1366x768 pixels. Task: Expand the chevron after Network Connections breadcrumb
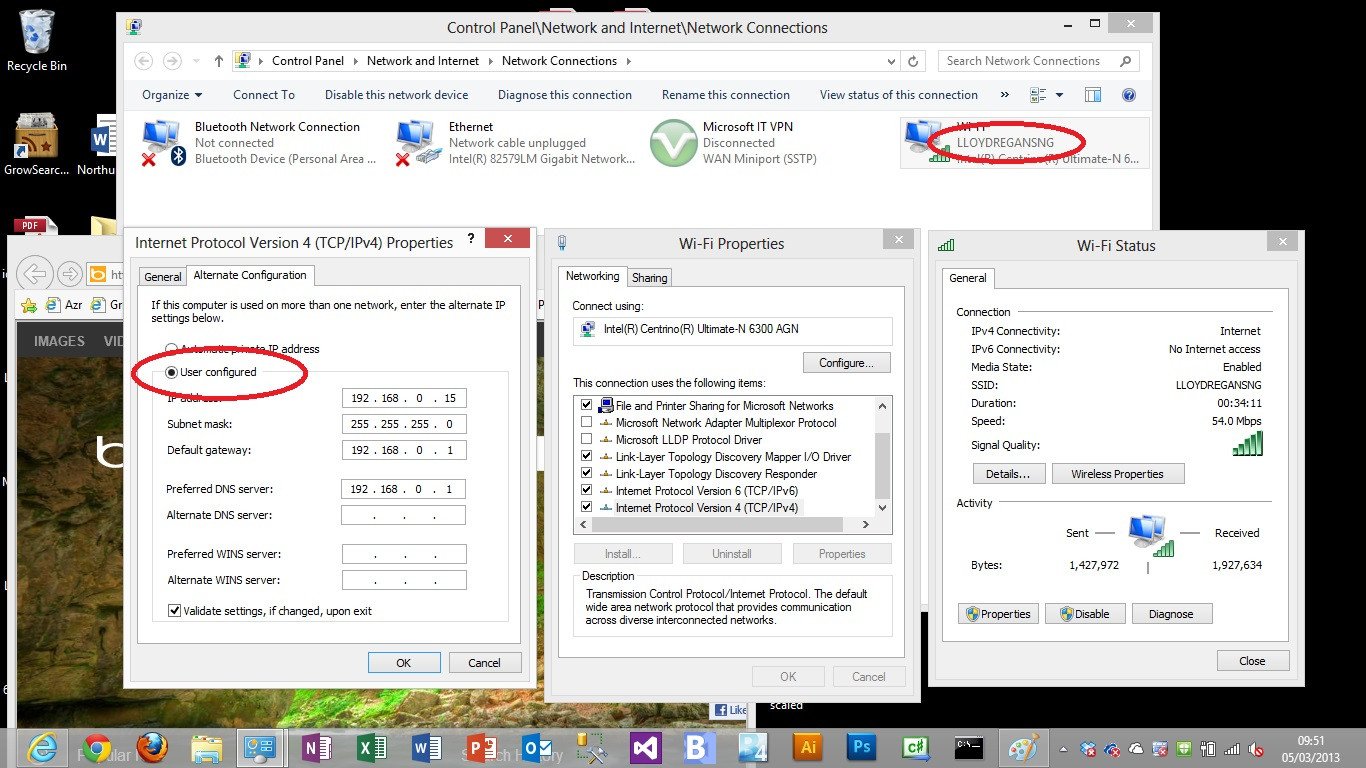pyautogui.click(x=629, y=61)
